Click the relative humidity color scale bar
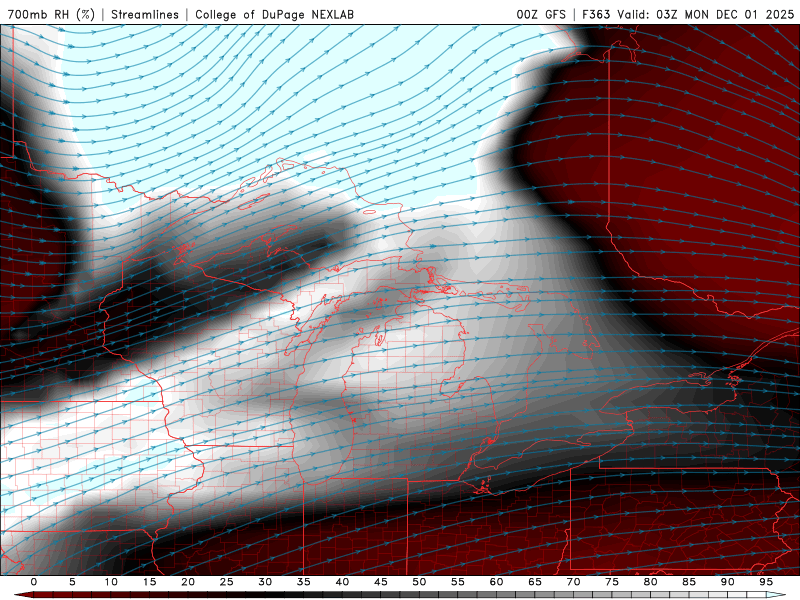 pyautogui.click(x=400, y=595)
